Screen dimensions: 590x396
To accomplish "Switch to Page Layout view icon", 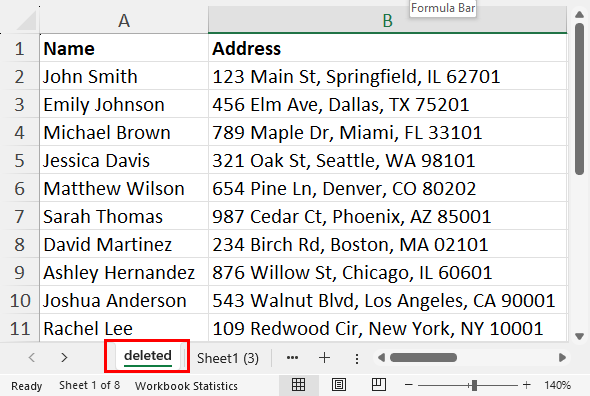I will tap(339, 385).
